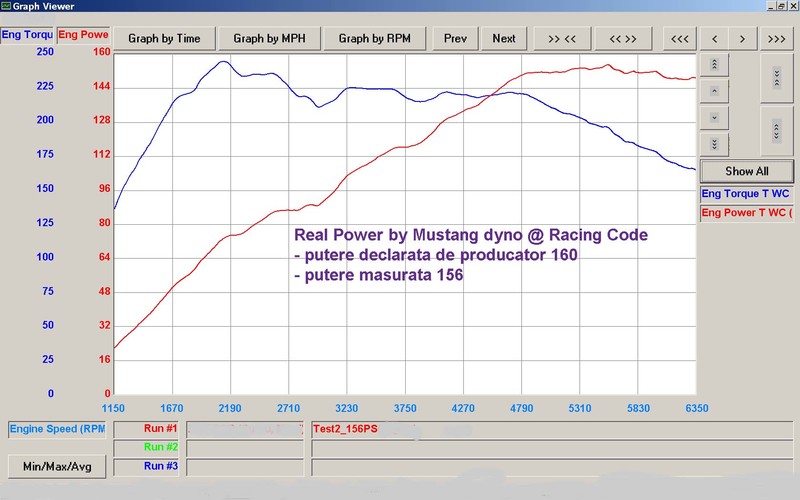The image size is (800, 500).
Task: Click the Show All button
Action: point(746,171)
